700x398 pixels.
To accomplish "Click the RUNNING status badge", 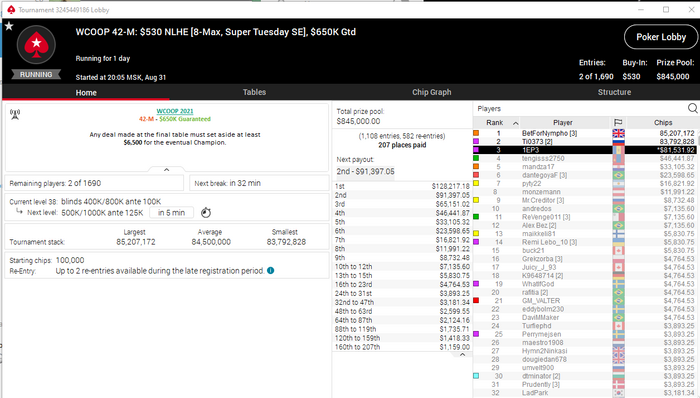I will [36, 75].
